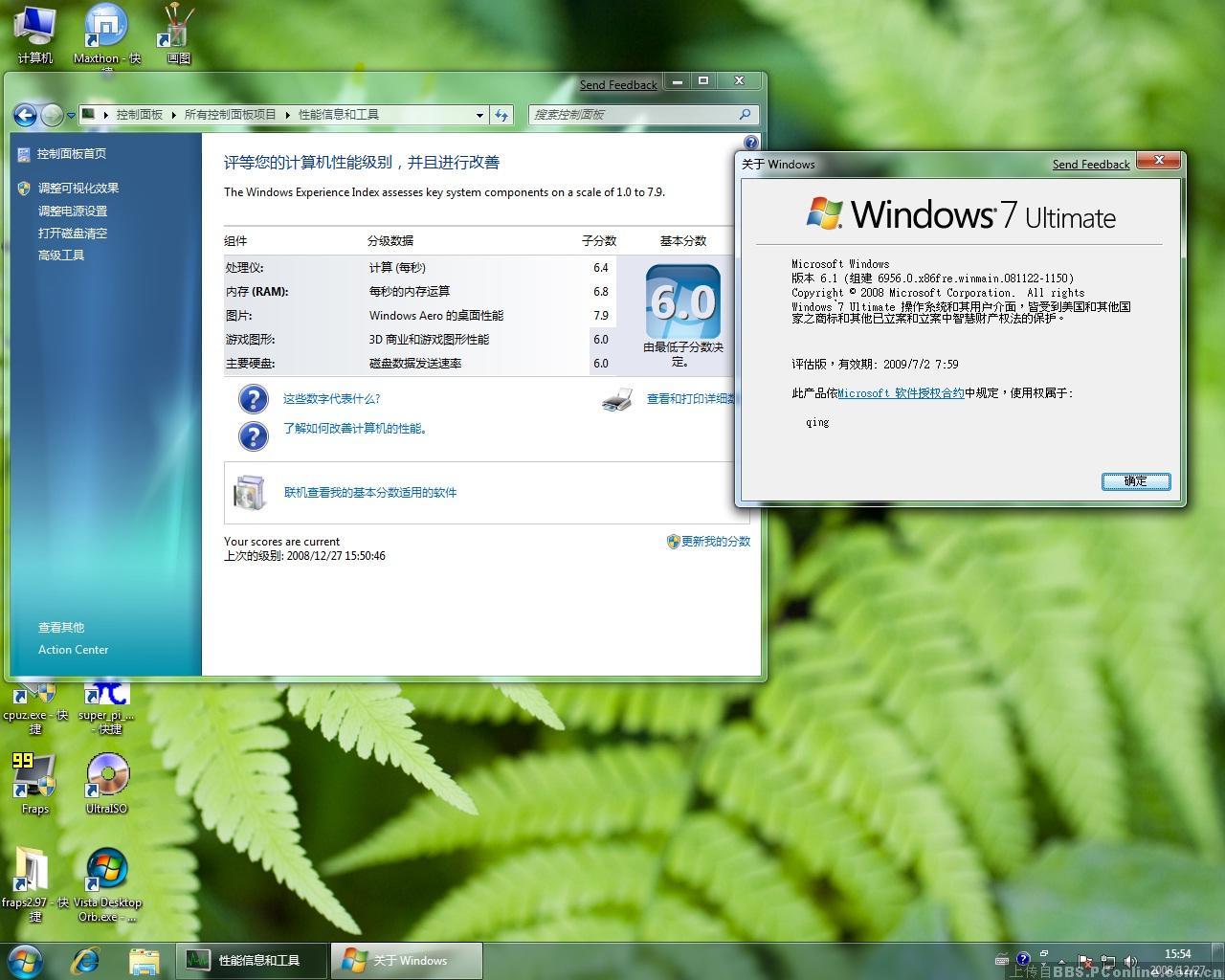The image size is (1225, 980).
Task: Click the 确定 button in About dialog
Action: pyautogui.click(x=1135, y=481)
